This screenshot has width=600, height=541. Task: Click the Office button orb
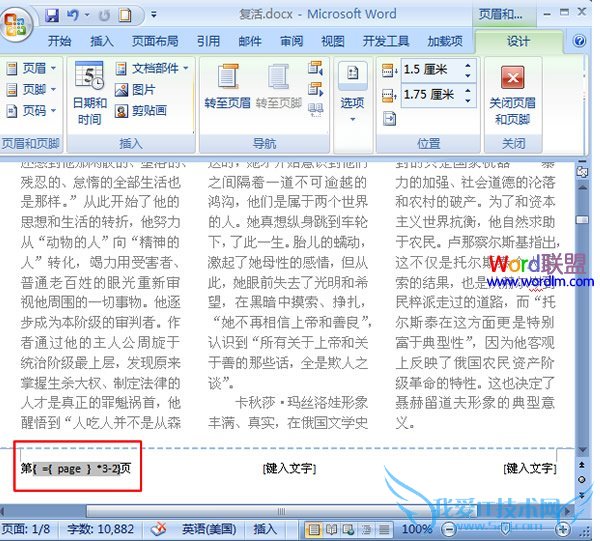[x=16, y=23]
